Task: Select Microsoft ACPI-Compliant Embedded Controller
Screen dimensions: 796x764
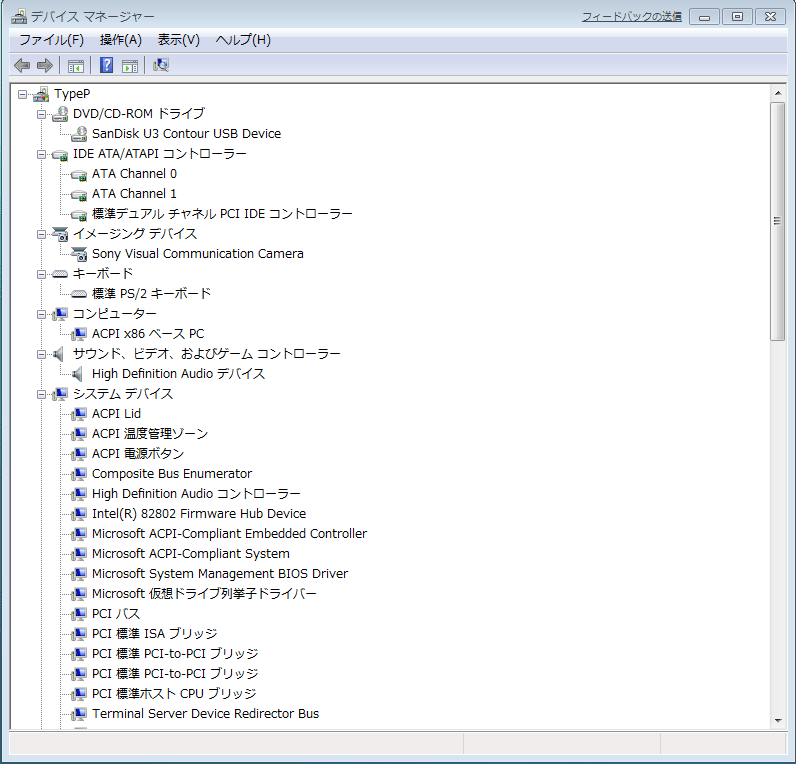Action: 229,534
